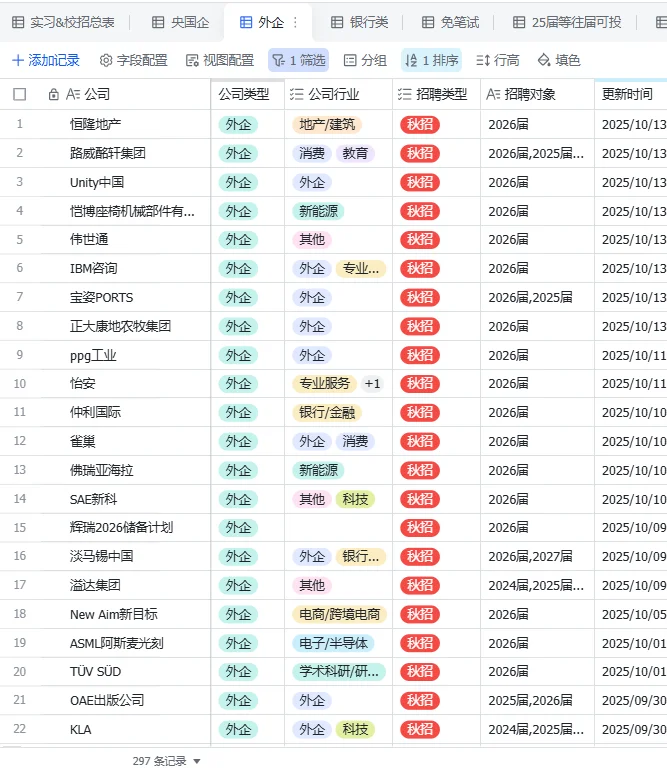Click 2025/10/05 date in New Aim新目标 row
Viewport: 667px width, 768px height.
[634, 614]
